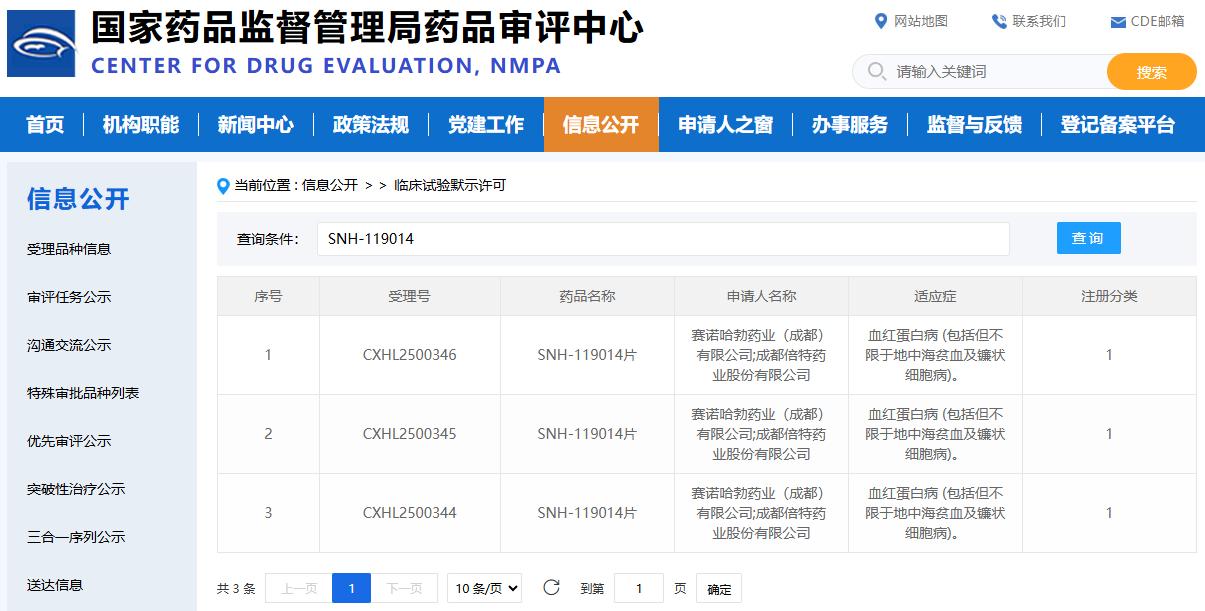1205x611 pixels.
Task: Open 受理品种信息 in sidebar
Action: 69,249
